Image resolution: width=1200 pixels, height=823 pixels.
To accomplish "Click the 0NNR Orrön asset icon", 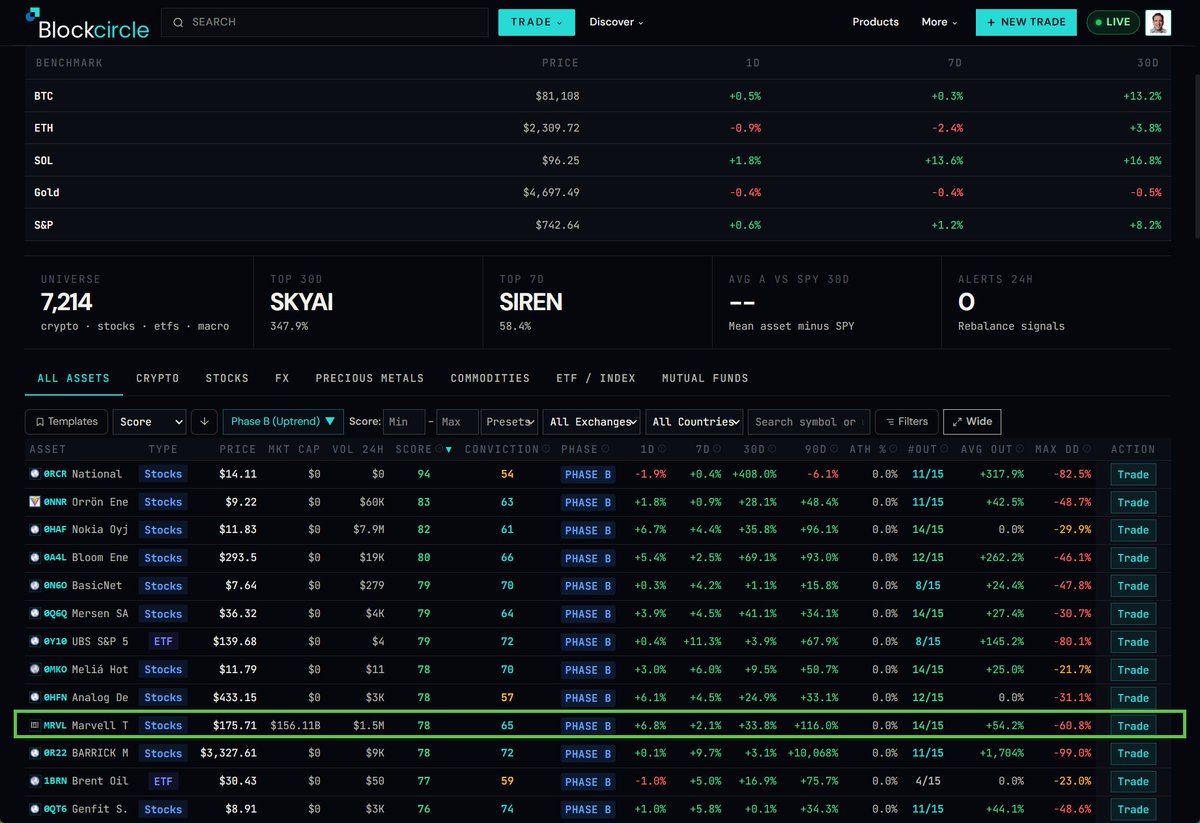I will tap(35, 502).
